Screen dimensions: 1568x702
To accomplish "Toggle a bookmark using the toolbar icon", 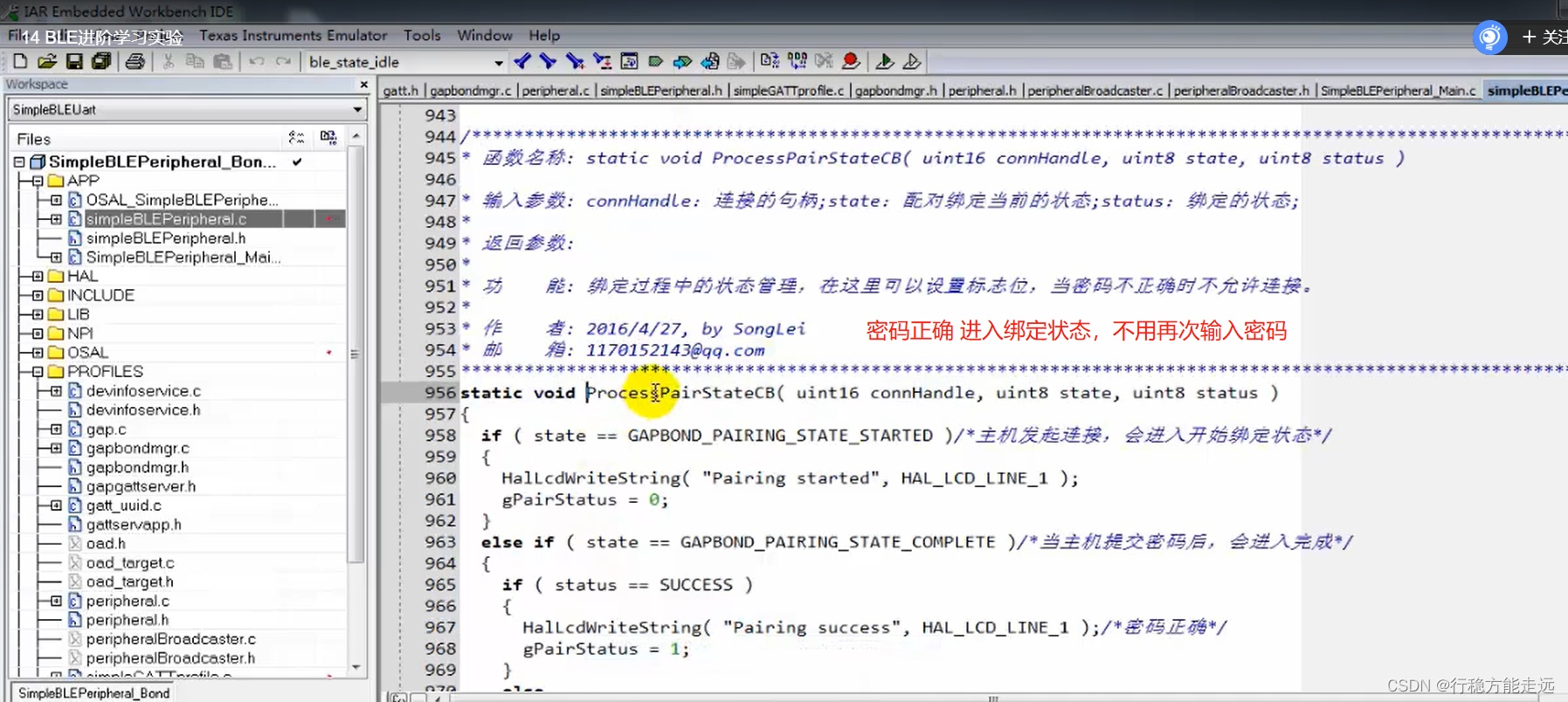I will [x=655, y=61].
